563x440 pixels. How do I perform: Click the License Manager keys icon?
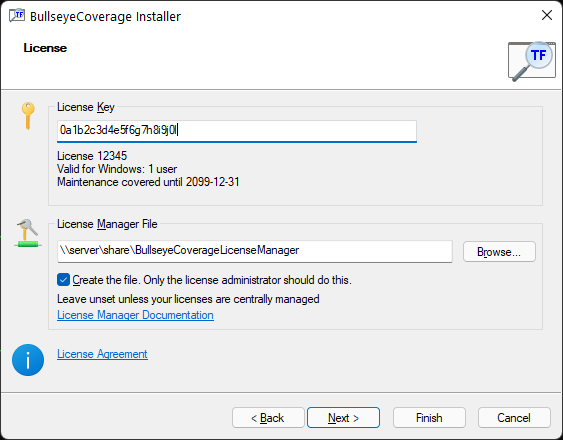[28, 233]
